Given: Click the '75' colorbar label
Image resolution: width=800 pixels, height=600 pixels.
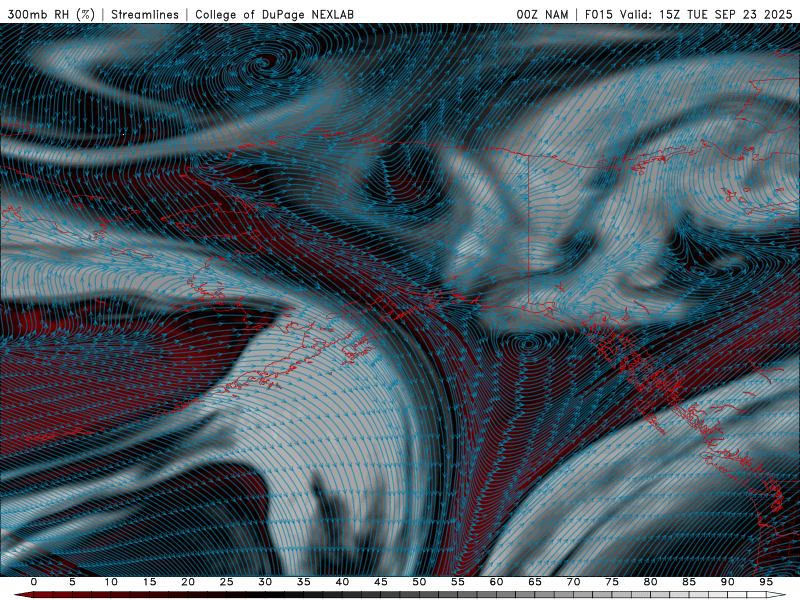Looking at the screenshot, I should pos(612,582).
